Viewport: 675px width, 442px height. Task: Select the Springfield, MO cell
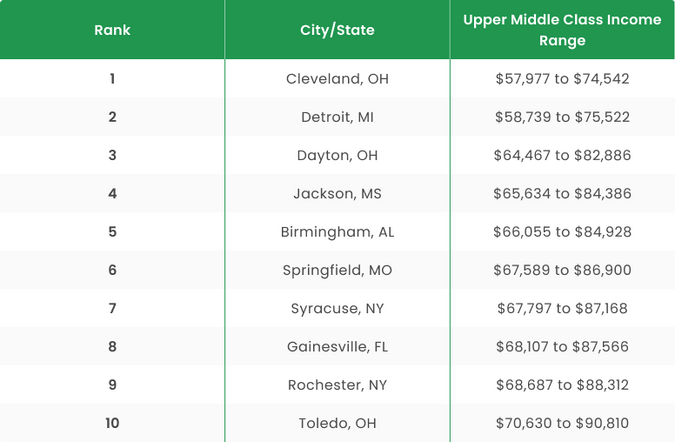click(337, 270)
